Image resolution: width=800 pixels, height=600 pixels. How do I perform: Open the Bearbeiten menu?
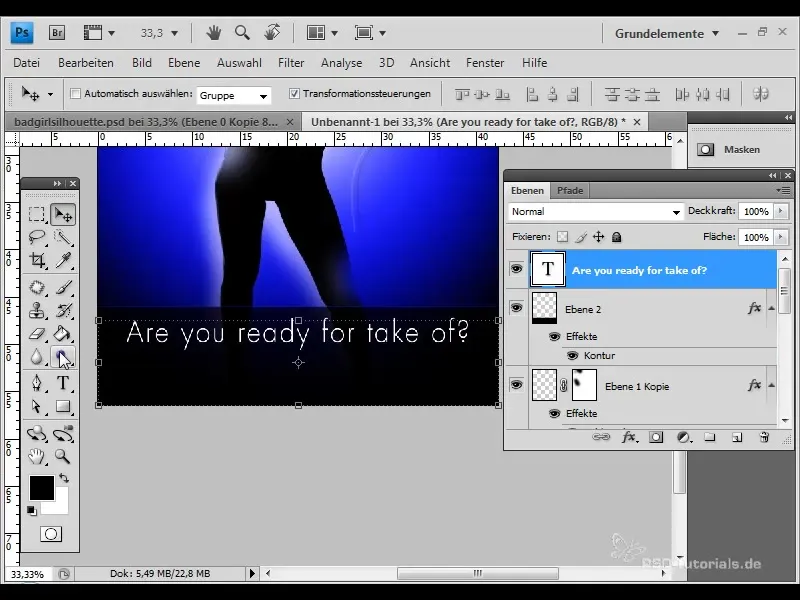pyautogui.click(x=86, y=63)
